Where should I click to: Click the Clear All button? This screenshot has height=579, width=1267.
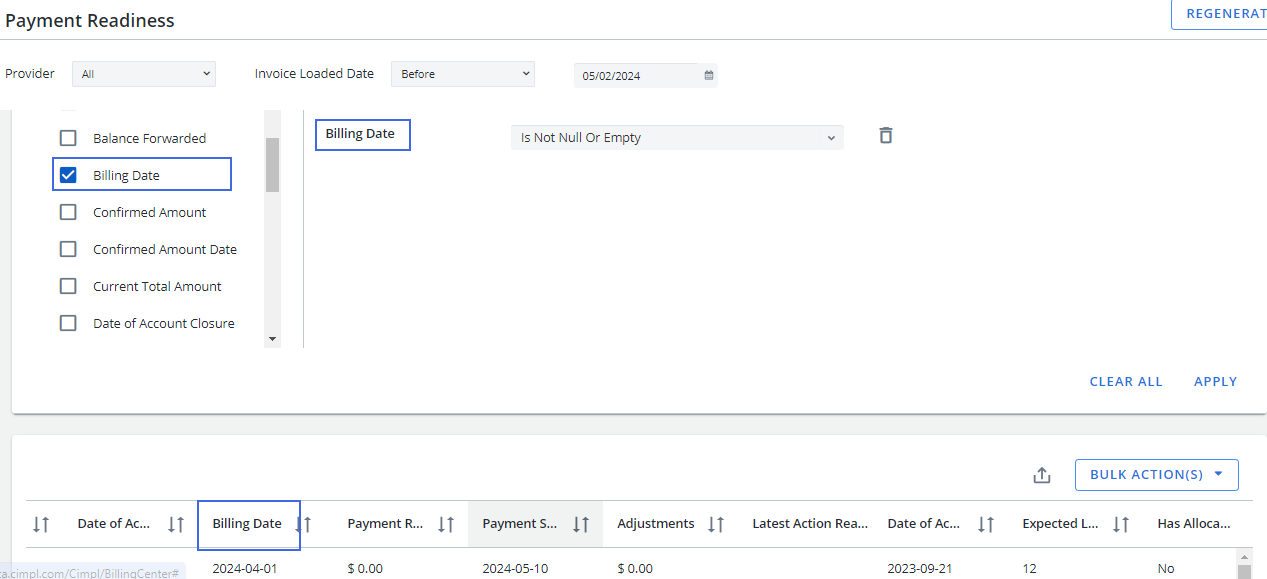click(x=1126, y=381)
